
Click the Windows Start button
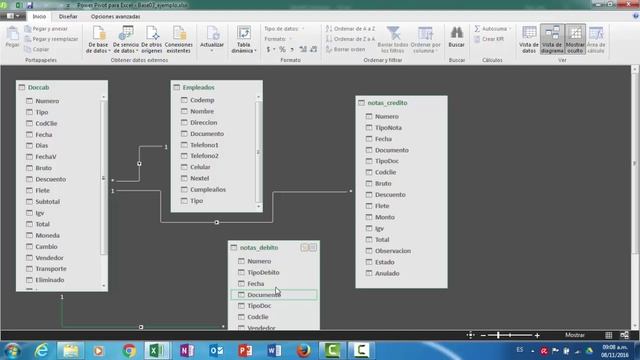(12, 351)
